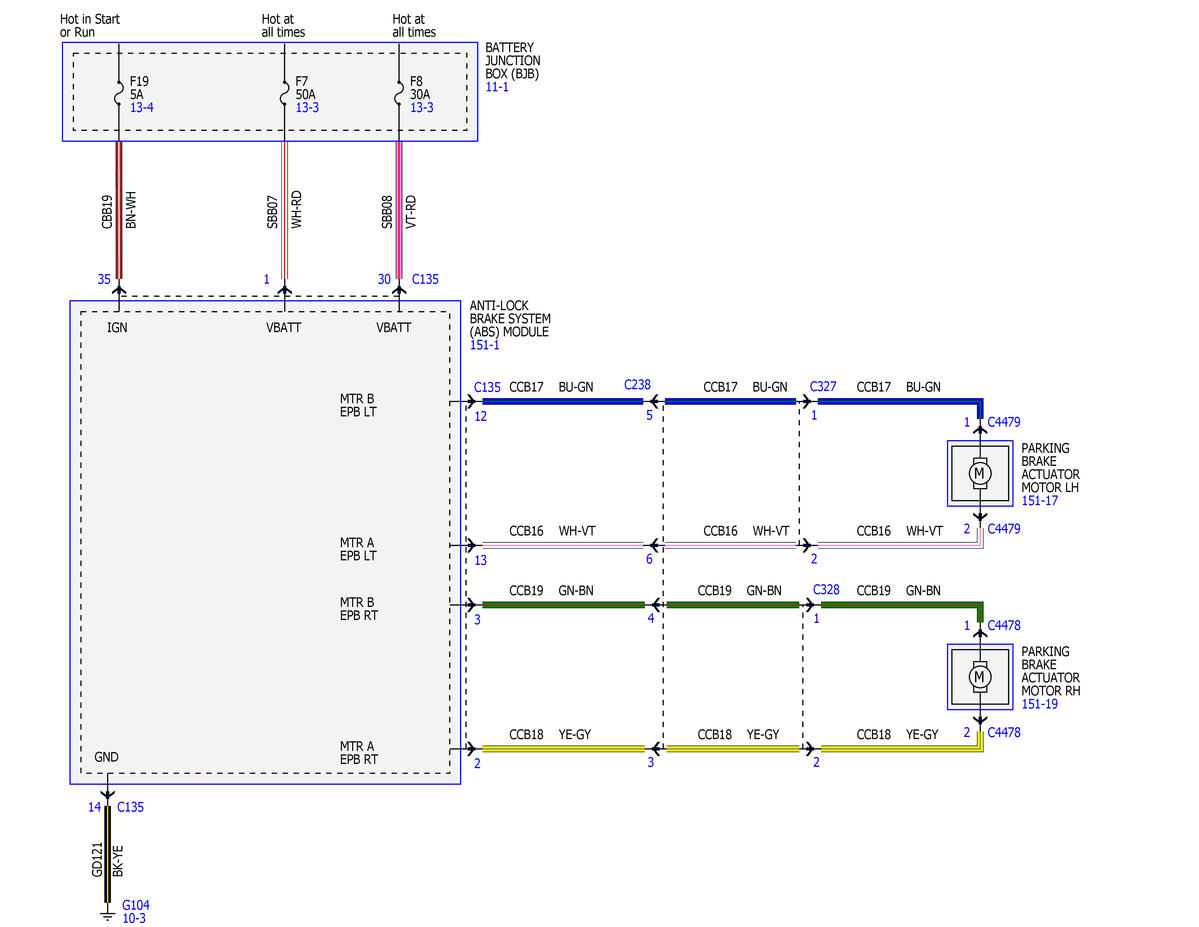Select the BK-YE wire color label
Image resolution: width=1199 pixels, height=927 pixels.
coord(118,861)
